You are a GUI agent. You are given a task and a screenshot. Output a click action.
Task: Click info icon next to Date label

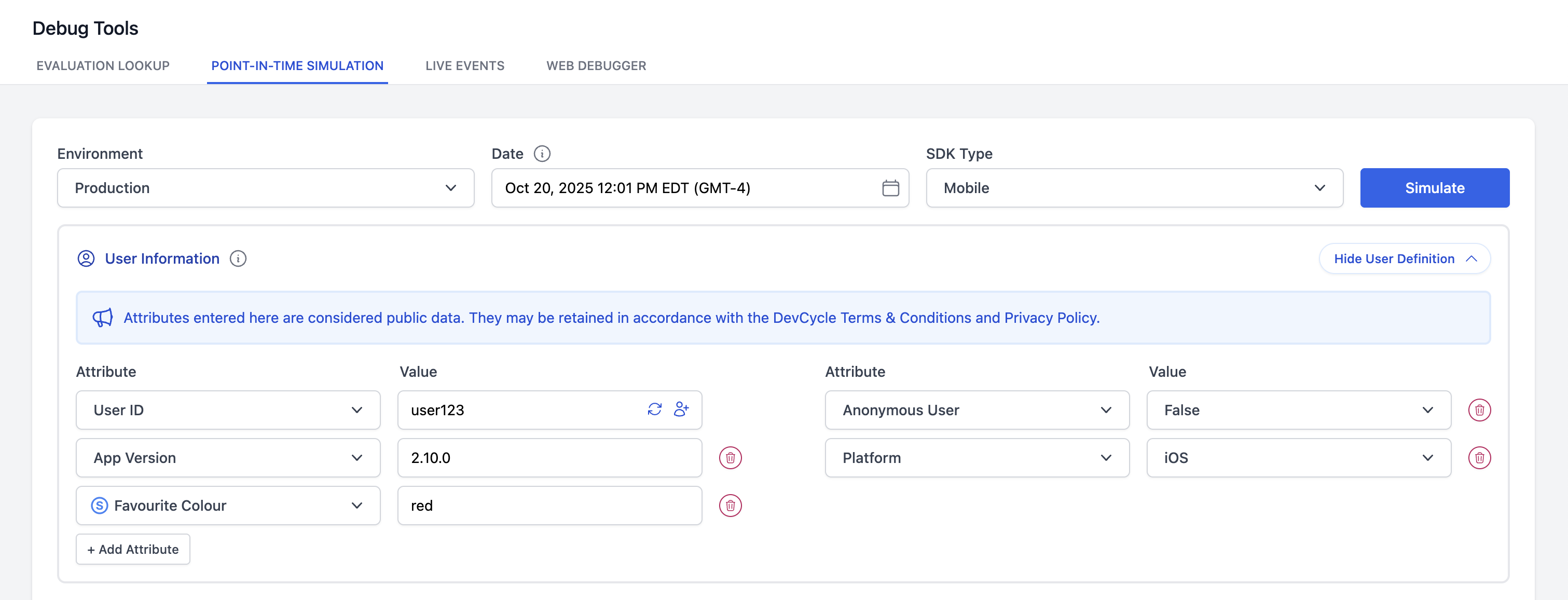pyautogui.click(x=542, y=154)
